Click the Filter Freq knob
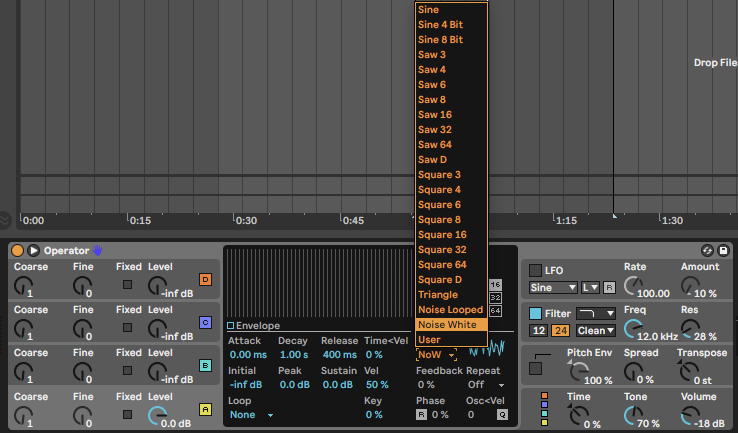Viewport: 738px width, 433px height. pyautogui.click(x=633, y=329)
